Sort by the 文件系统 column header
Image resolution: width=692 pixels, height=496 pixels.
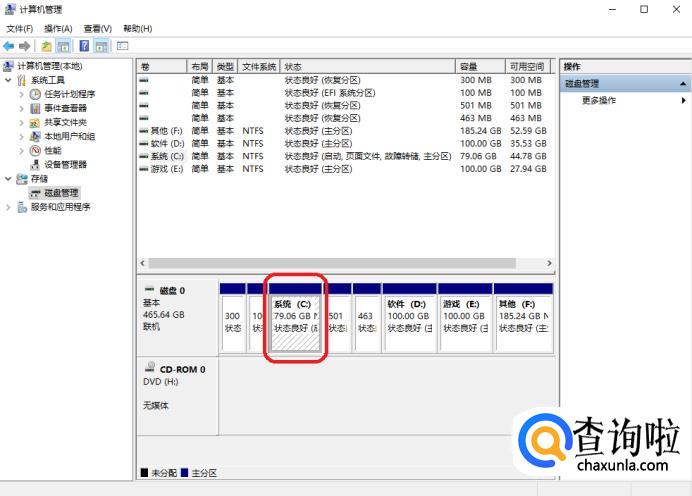pos(259,67)
